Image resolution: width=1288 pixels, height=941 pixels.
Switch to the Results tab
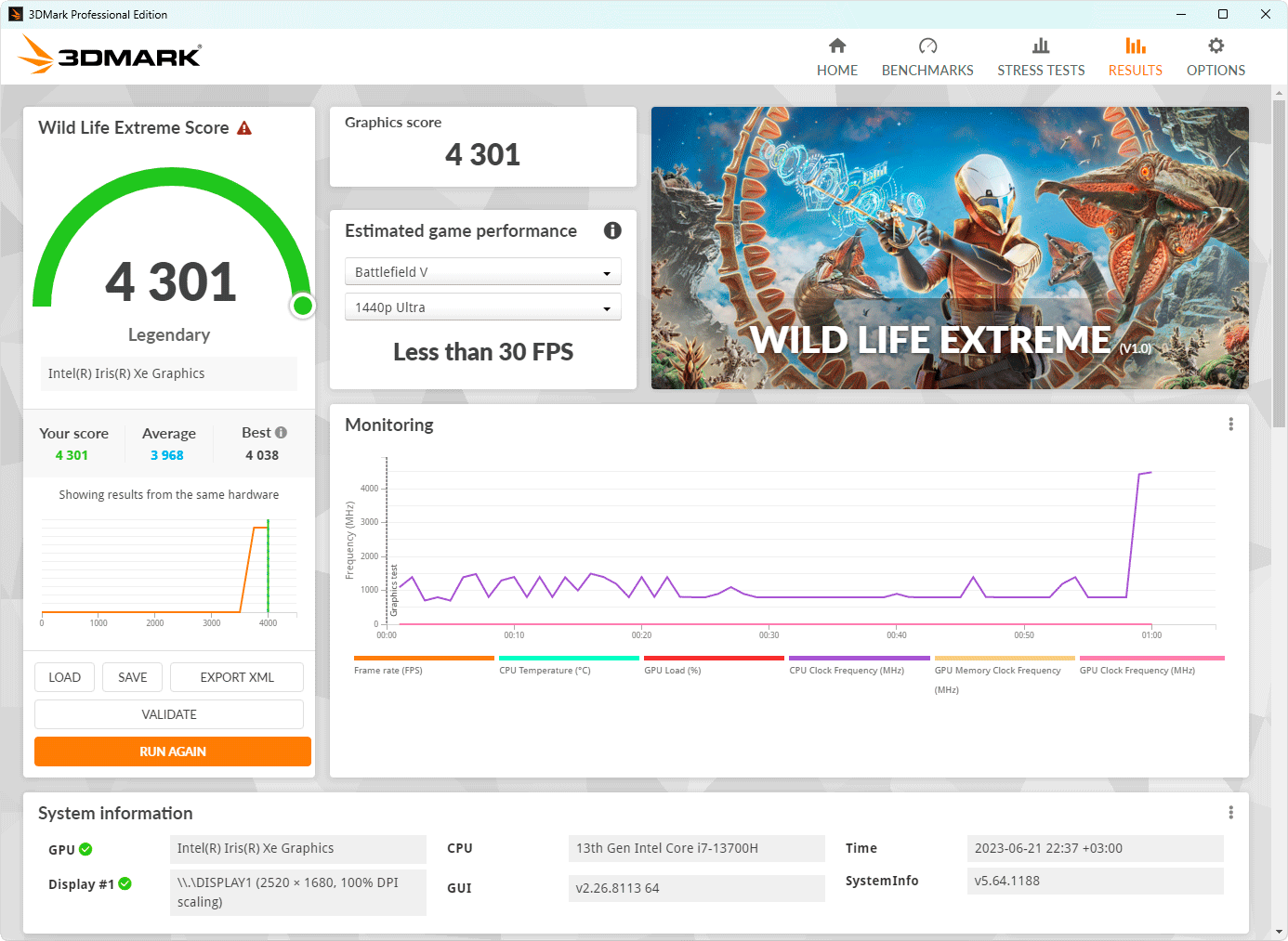(x=1135, y=58)
